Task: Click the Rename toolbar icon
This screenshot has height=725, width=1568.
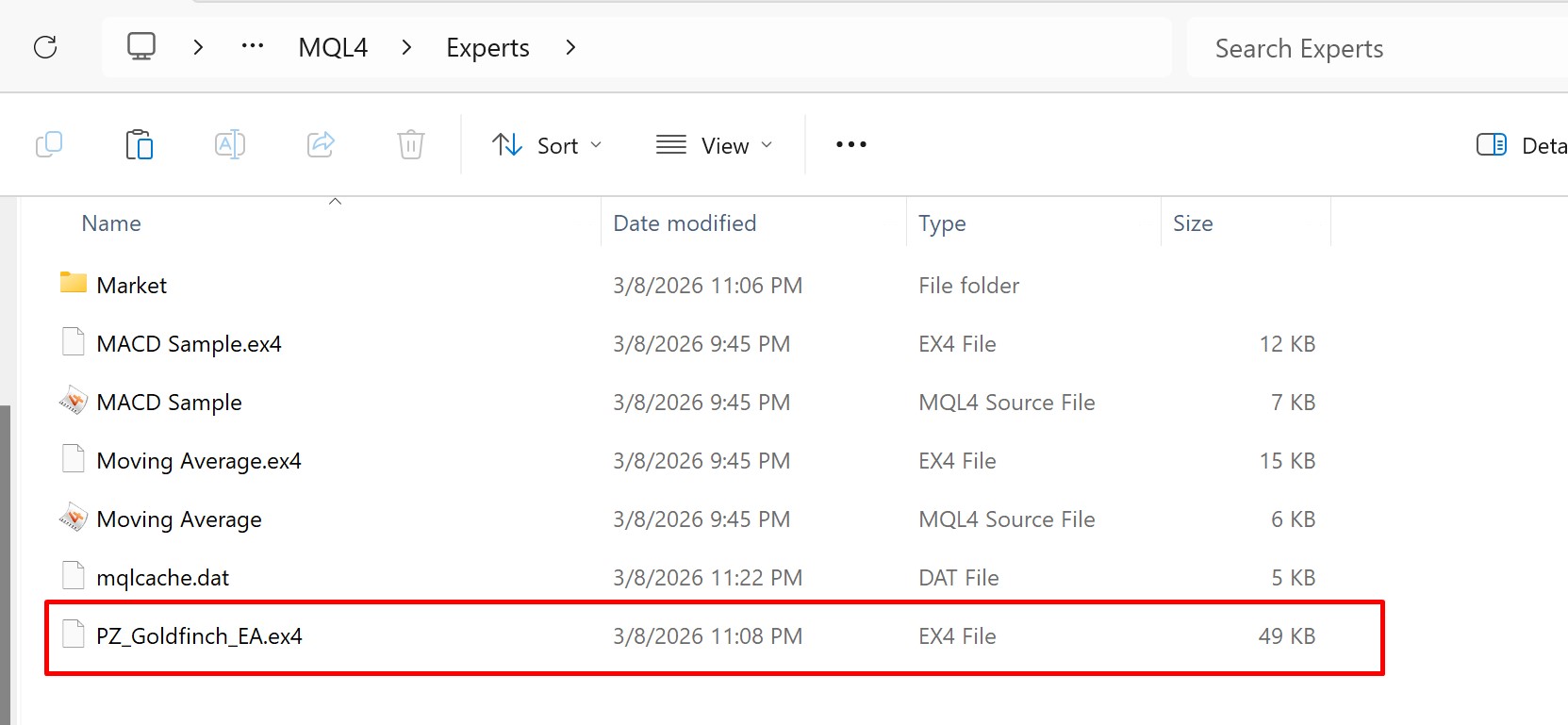Action: (x=230, y=144)
